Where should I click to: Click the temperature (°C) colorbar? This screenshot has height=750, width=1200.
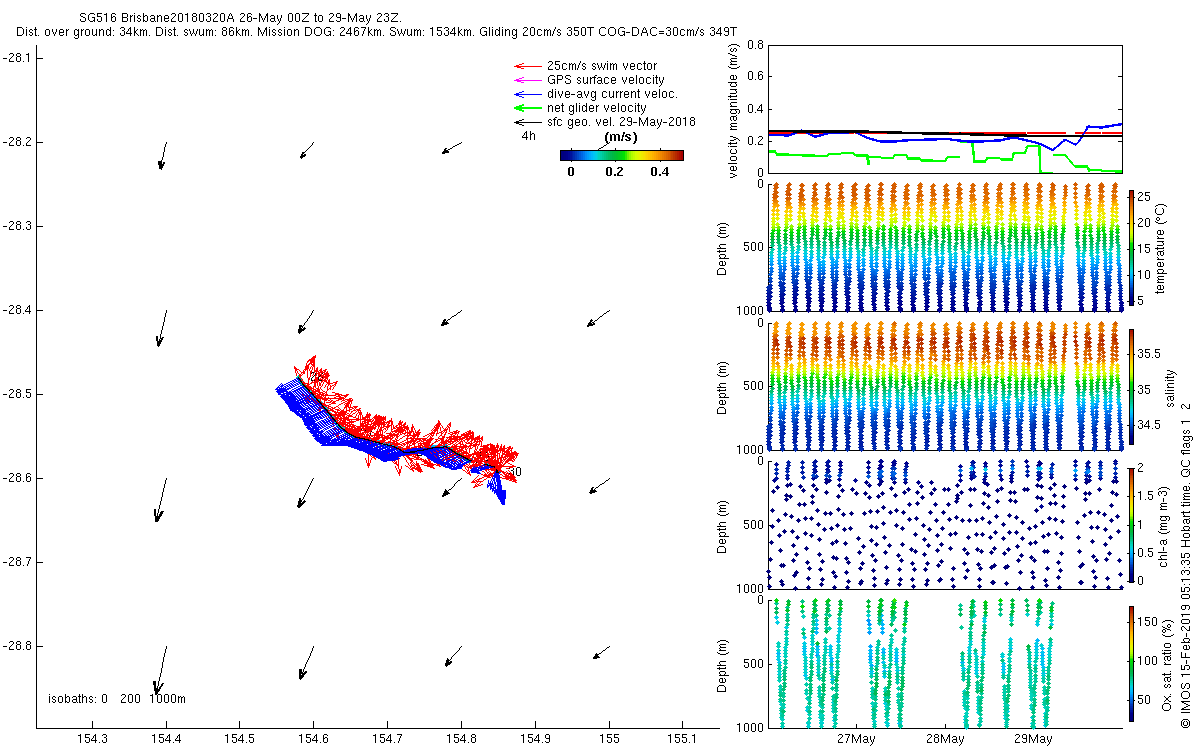tap(1131, 249)
